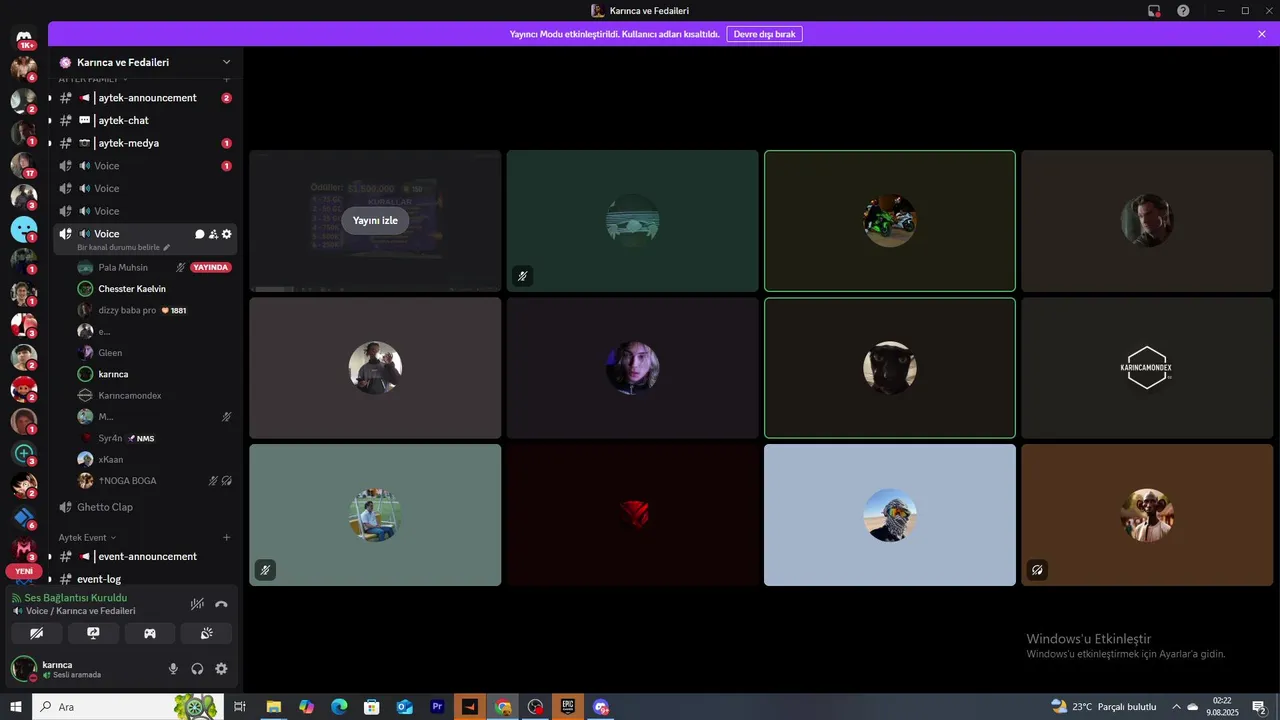Open Discord help question mark icon

click(1183, 11)
